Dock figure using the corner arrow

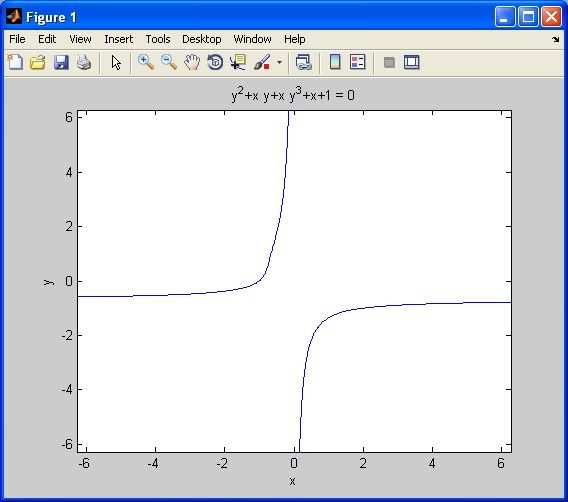click(x=556, y=39)
